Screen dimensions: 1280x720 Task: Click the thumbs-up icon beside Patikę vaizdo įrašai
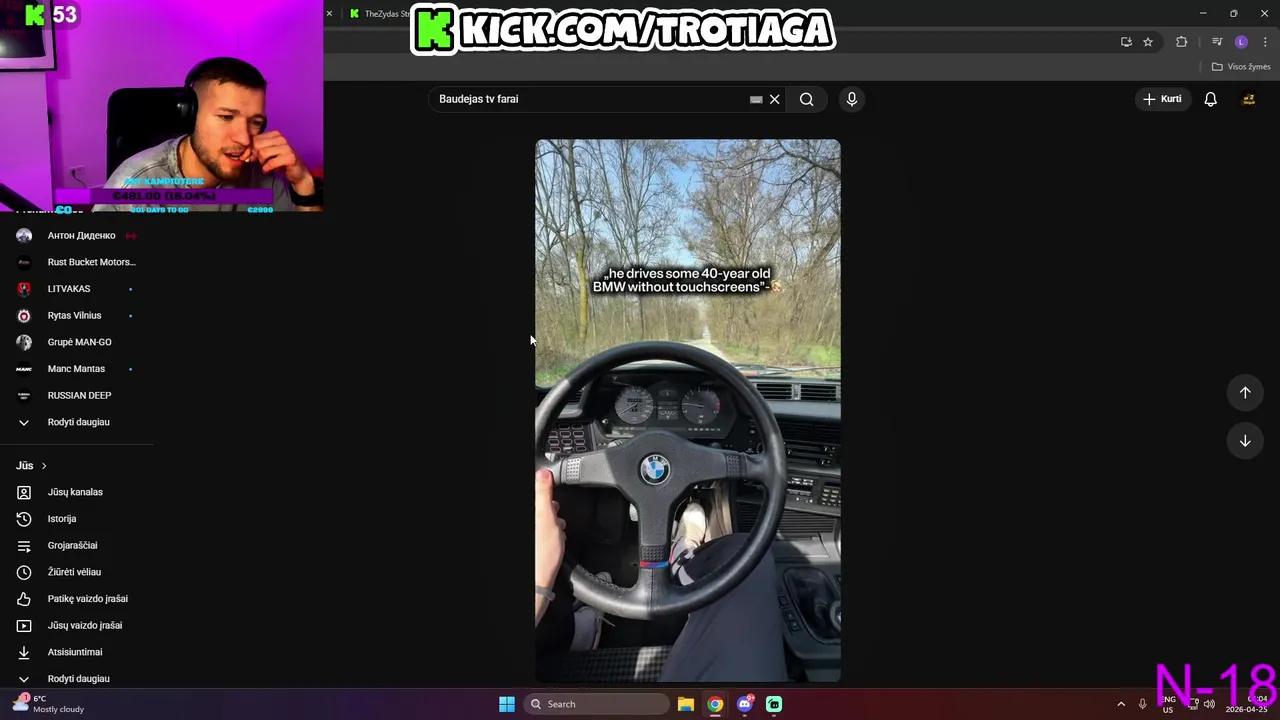tap(24, 599)
